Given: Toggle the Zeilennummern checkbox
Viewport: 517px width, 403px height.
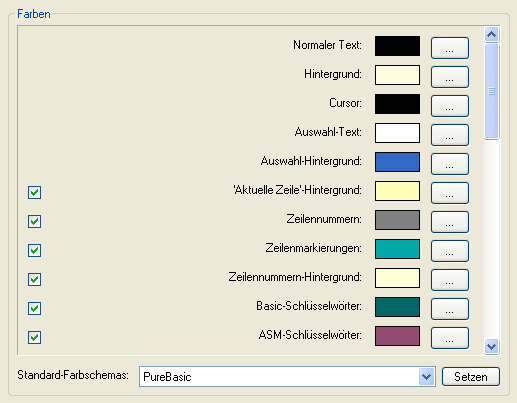Looking at the screenshot, I should (x=34, y=221).
